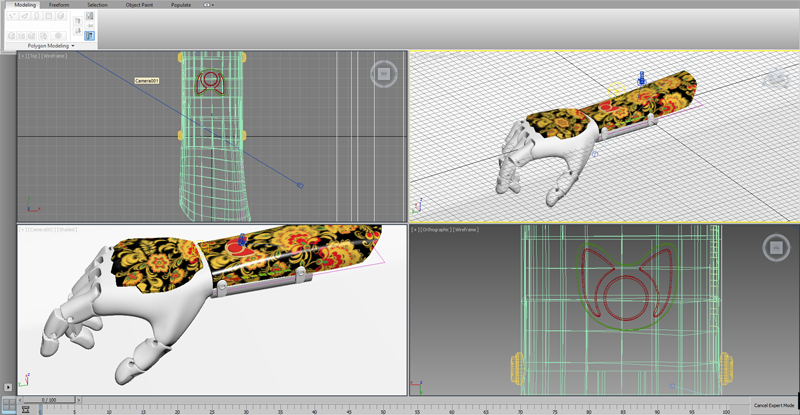Open Top viewport's [Wireframe] shading menu
The height and width of the screenshot is (415, 800).
click(x=54, y=56)
